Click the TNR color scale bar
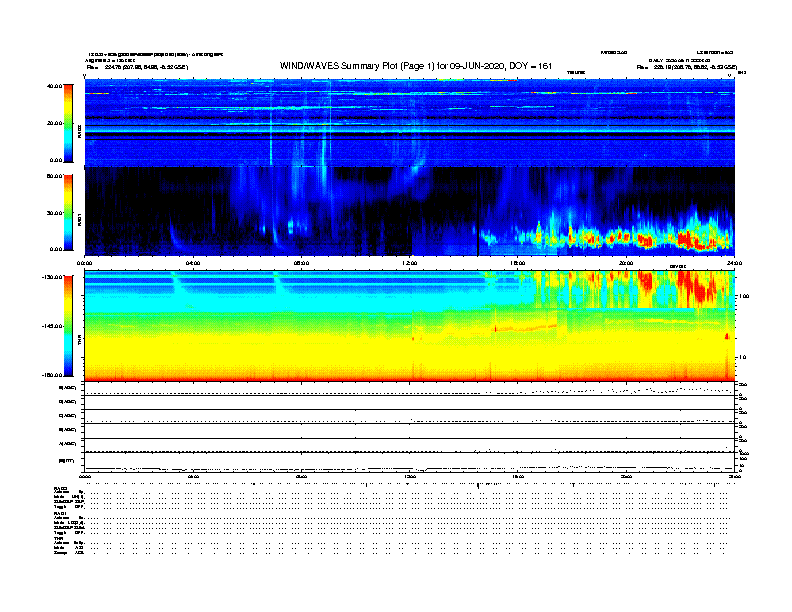 (68, 326)
